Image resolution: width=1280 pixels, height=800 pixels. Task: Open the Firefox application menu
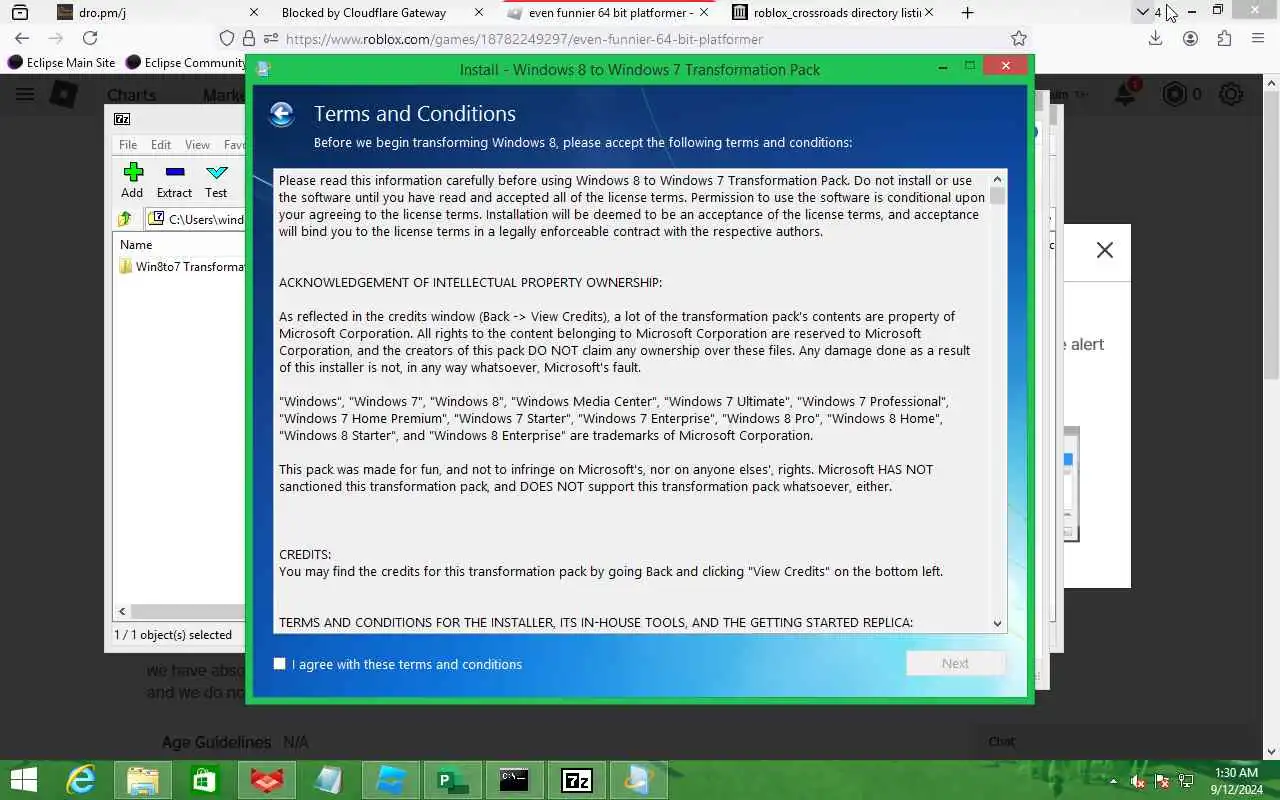(1258, 38)
